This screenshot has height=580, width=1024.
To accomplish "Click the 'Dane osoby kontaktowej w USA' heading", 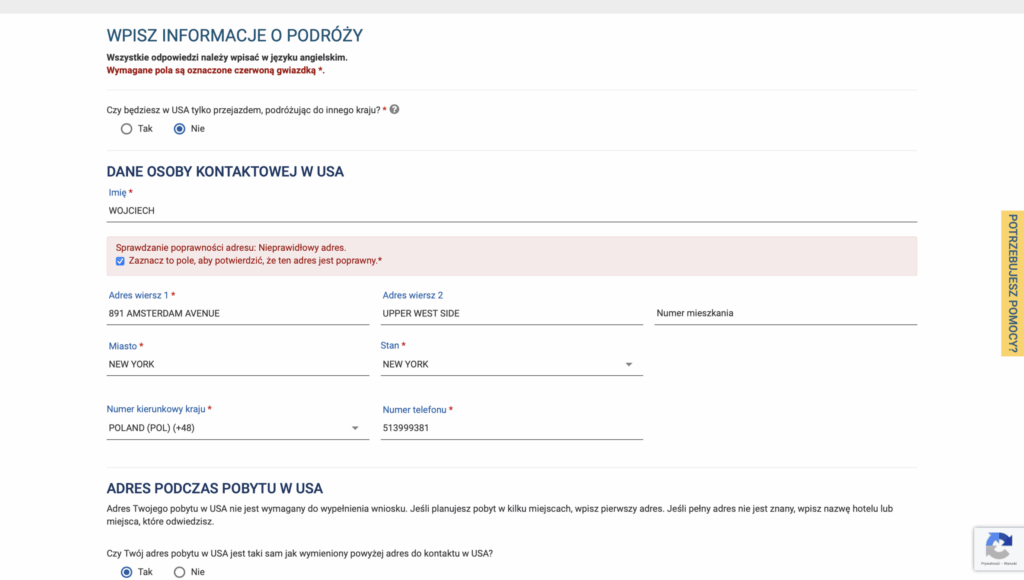I will click(225, 172).
